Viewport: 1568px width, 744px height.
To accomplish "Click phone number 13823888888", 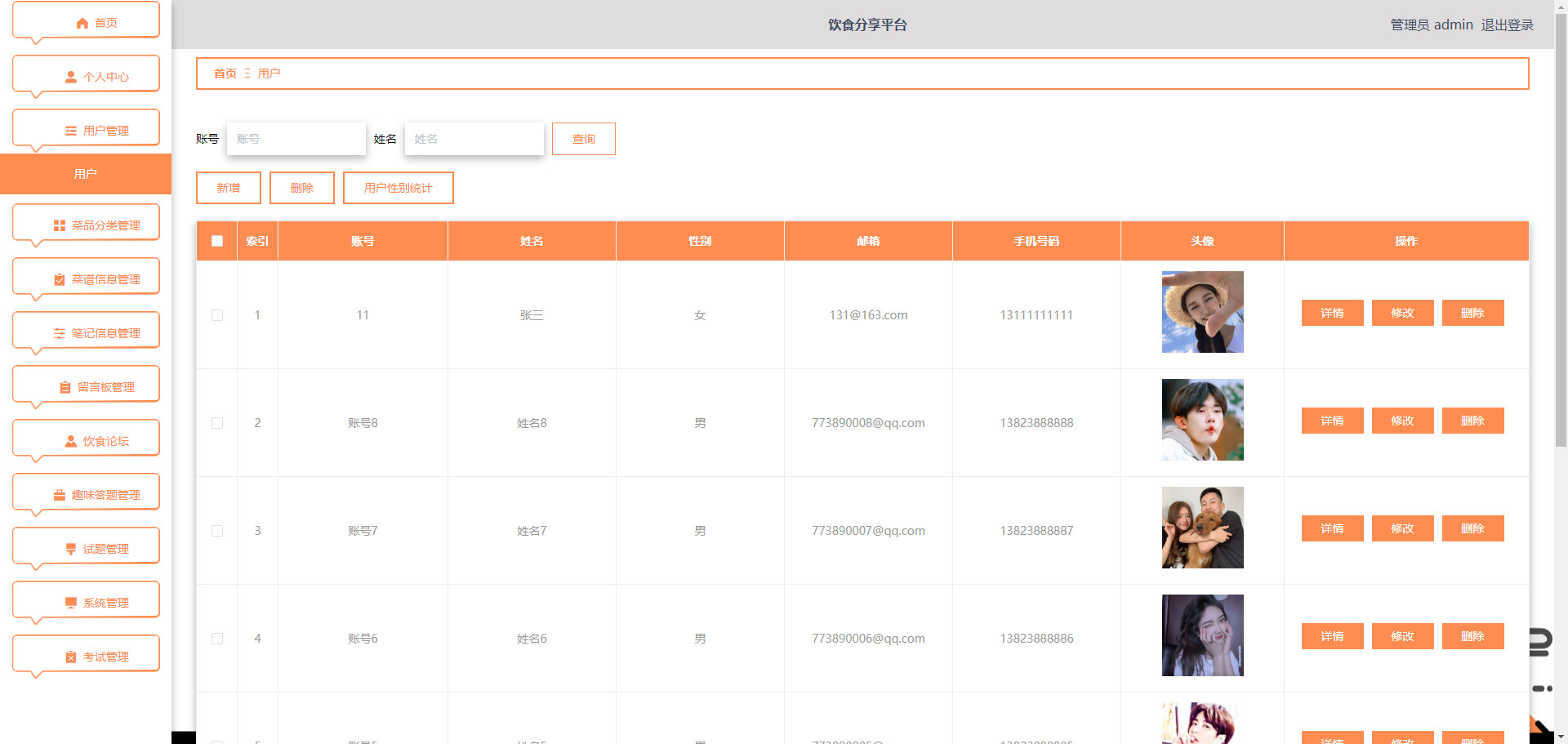I will pyautogui.click(x=1036, y=423).
